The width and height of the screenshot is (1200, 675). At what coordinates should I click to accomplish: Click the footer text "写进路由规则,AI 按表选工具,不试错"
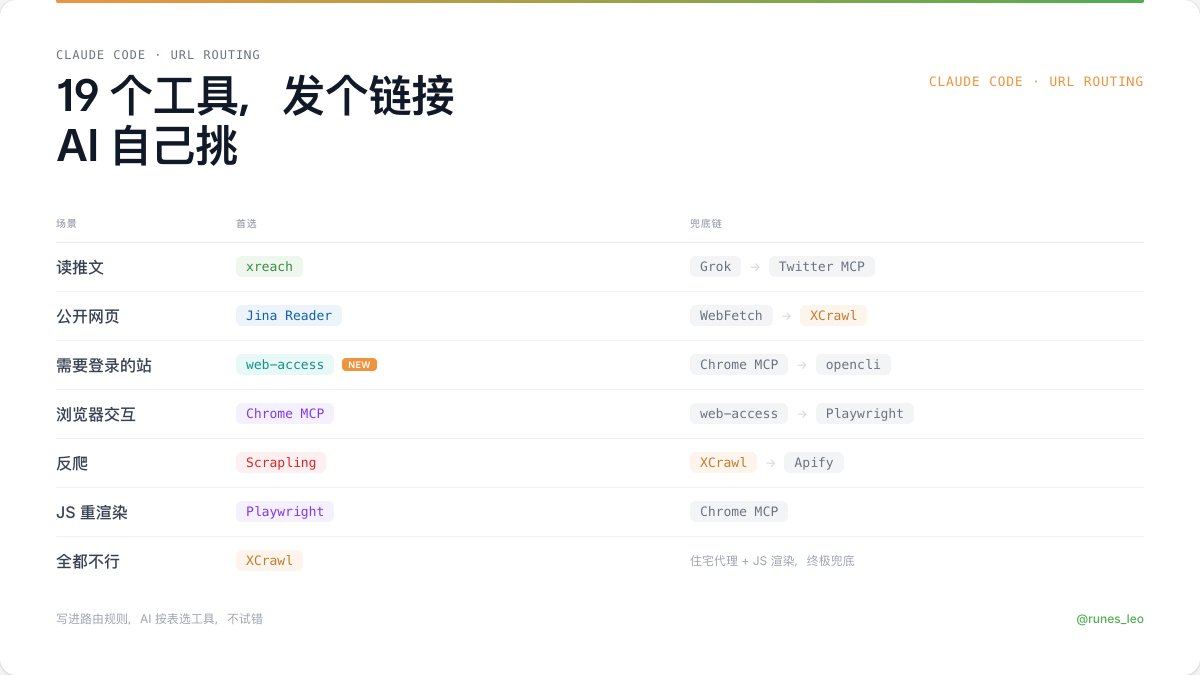click(x=160, y=619)
